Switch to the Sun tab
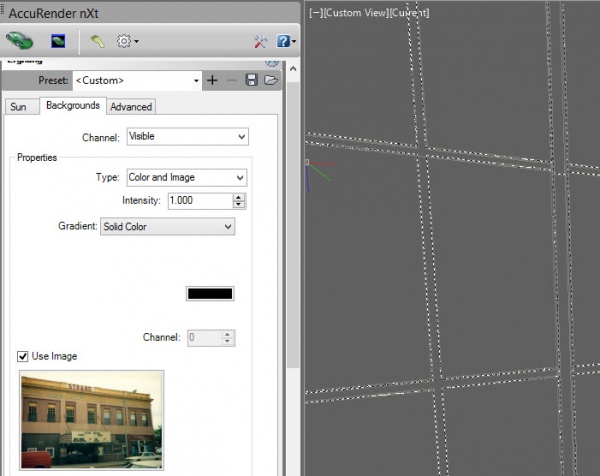Viewport: 600px width, 476px height. click(18, 107)
